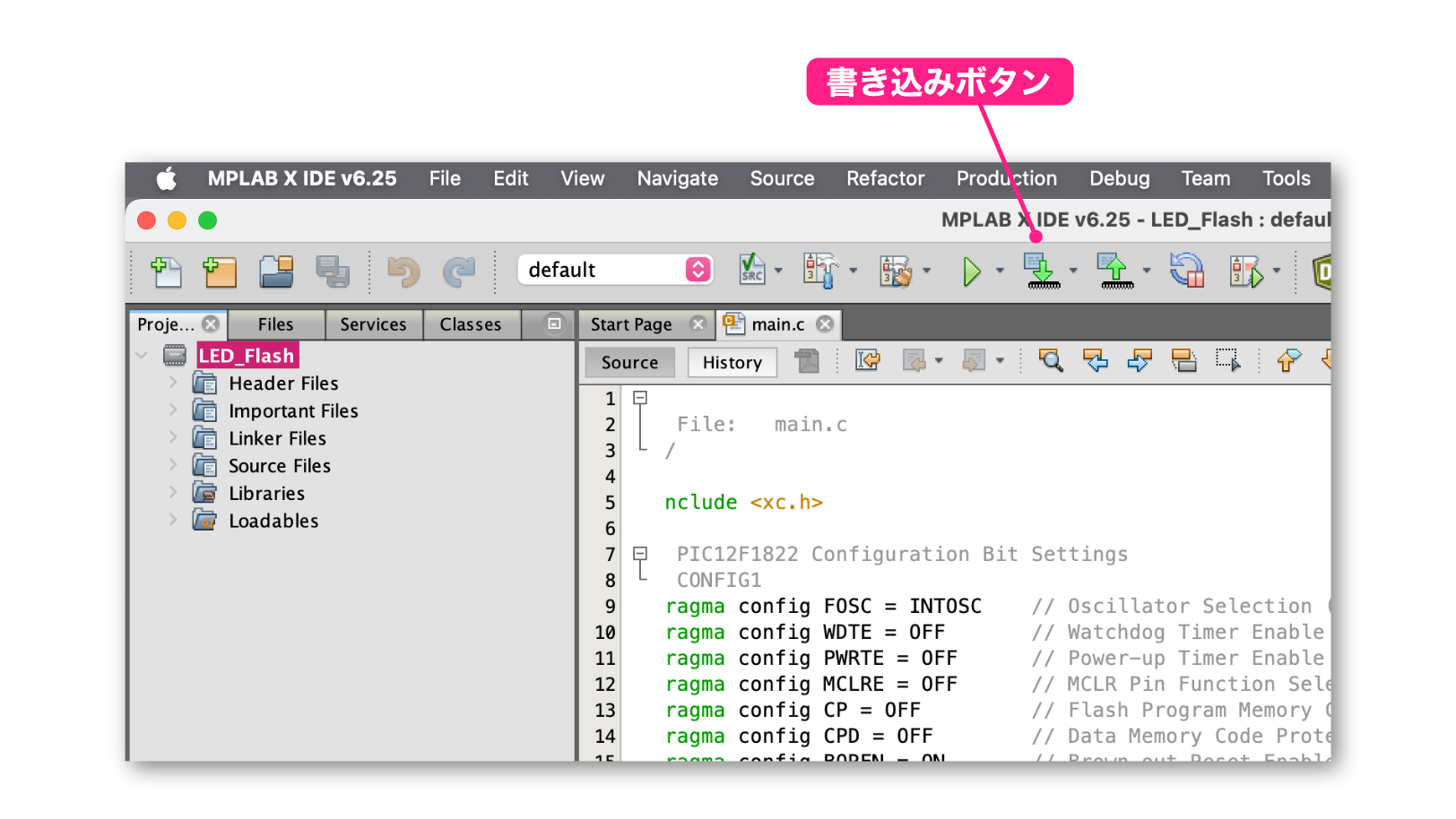Image resolution: width=1456 pixels, height=819 pixels.
Task: Open the Apple menu
Action: 167,178
